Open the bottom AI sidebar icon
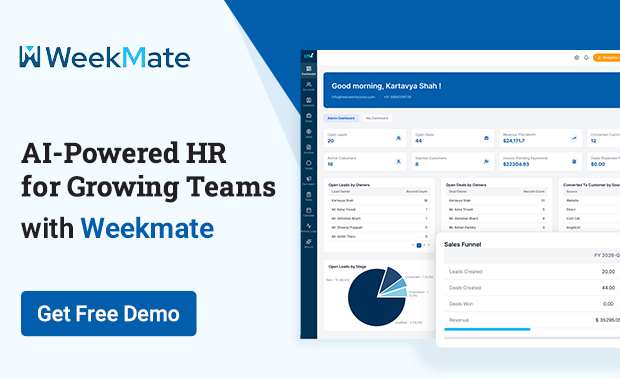This screenshot has width=620, height=378. [309, 243]
